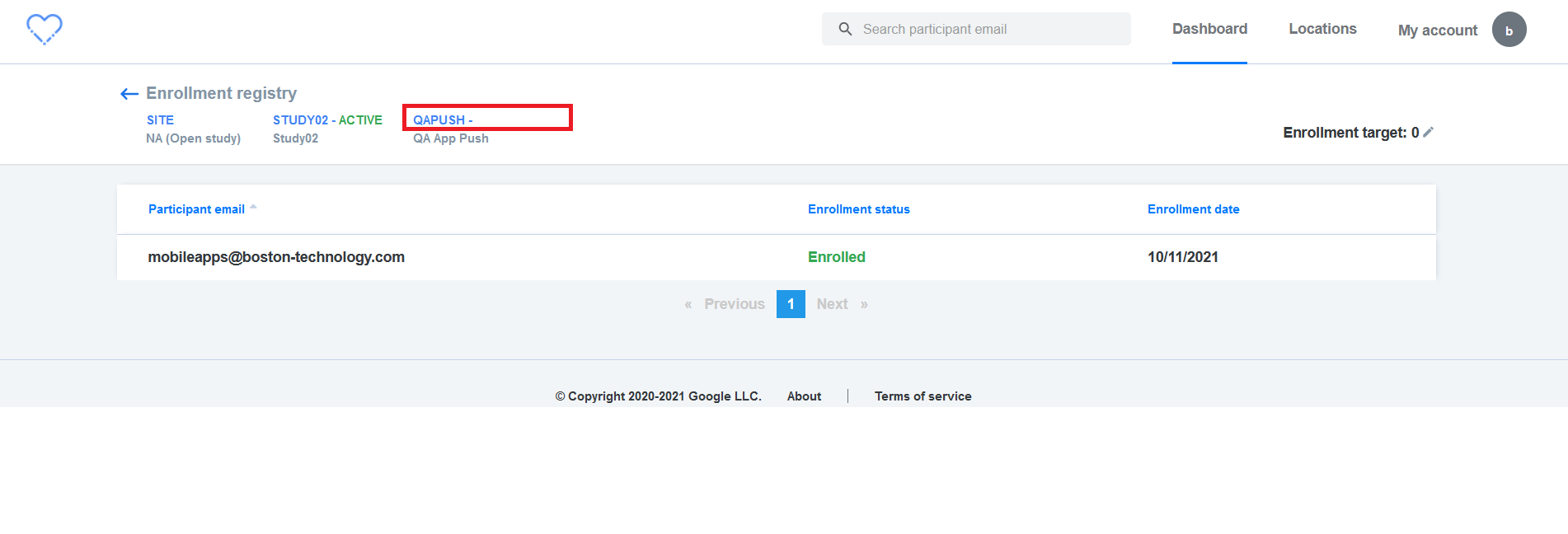Click the SITE label
This screenshot has width=1568, height=534.
160,120
